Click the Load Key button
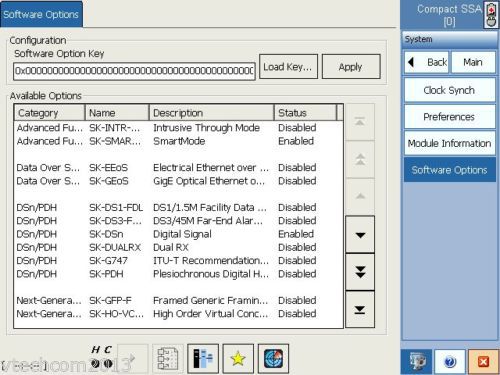 click(x=288, y=67)
